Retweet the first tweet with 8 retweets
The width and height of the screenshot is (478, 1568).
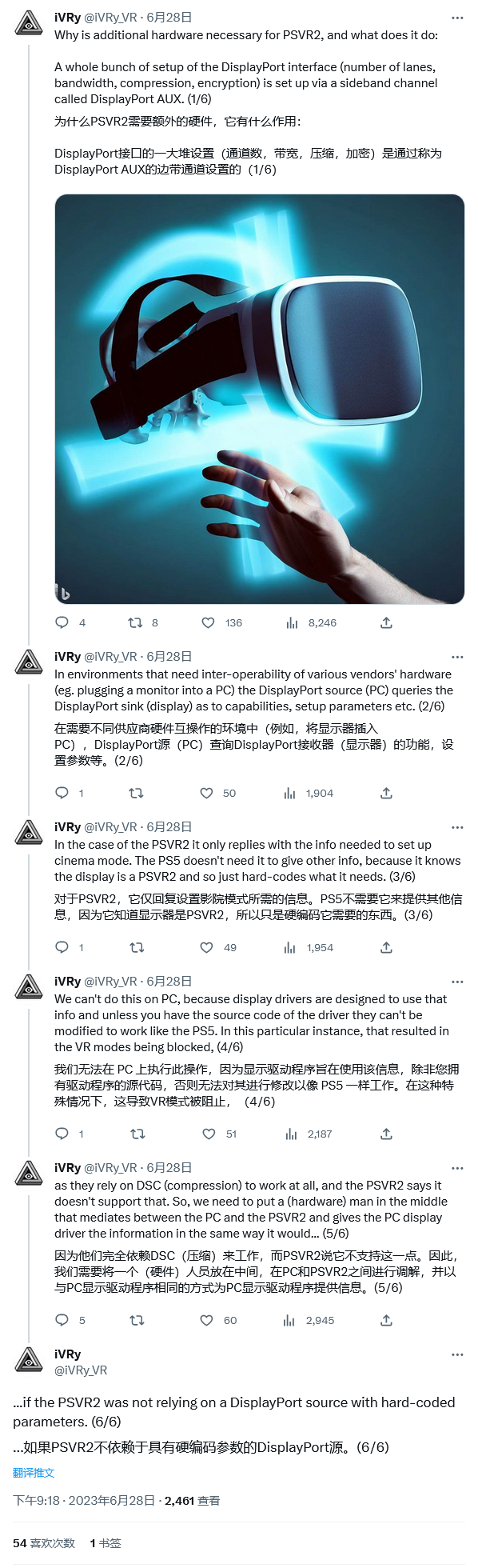click(x=136, y=622)
